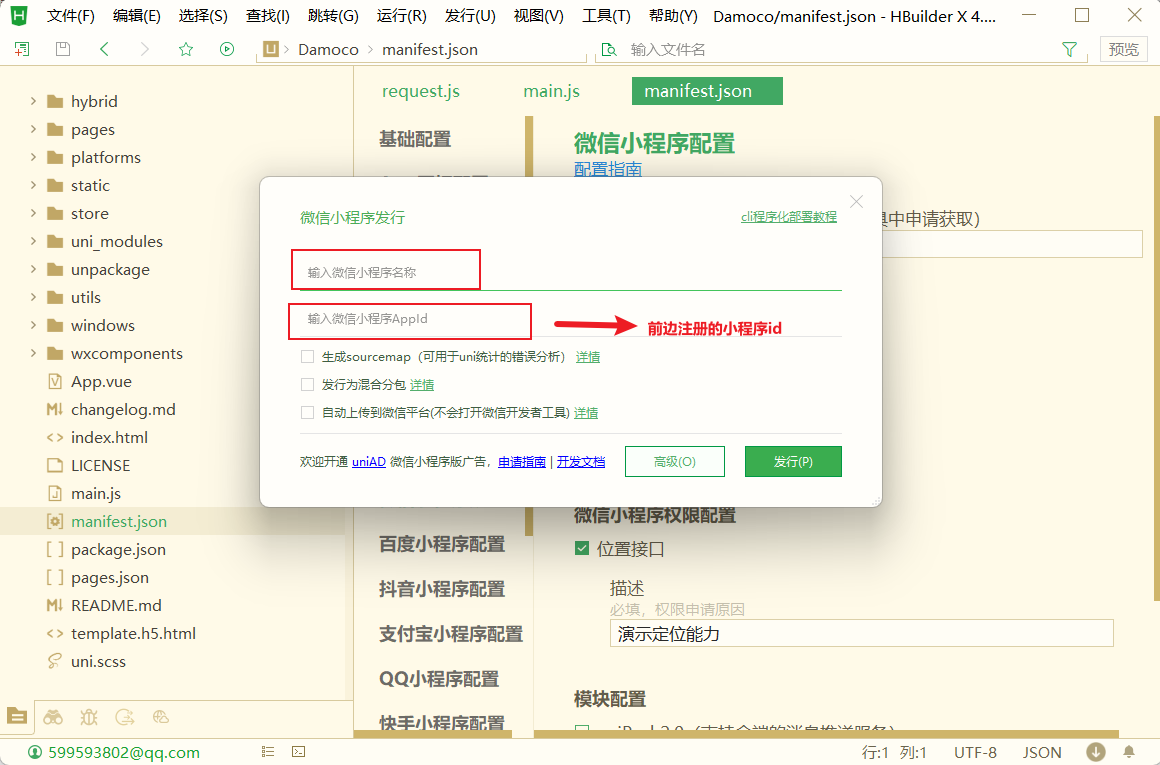The height and width of the screenshot is (765, 1160).
Task: Click the 高级(O) advanced button
Action: pyautogui.click(x=675, y=462)
